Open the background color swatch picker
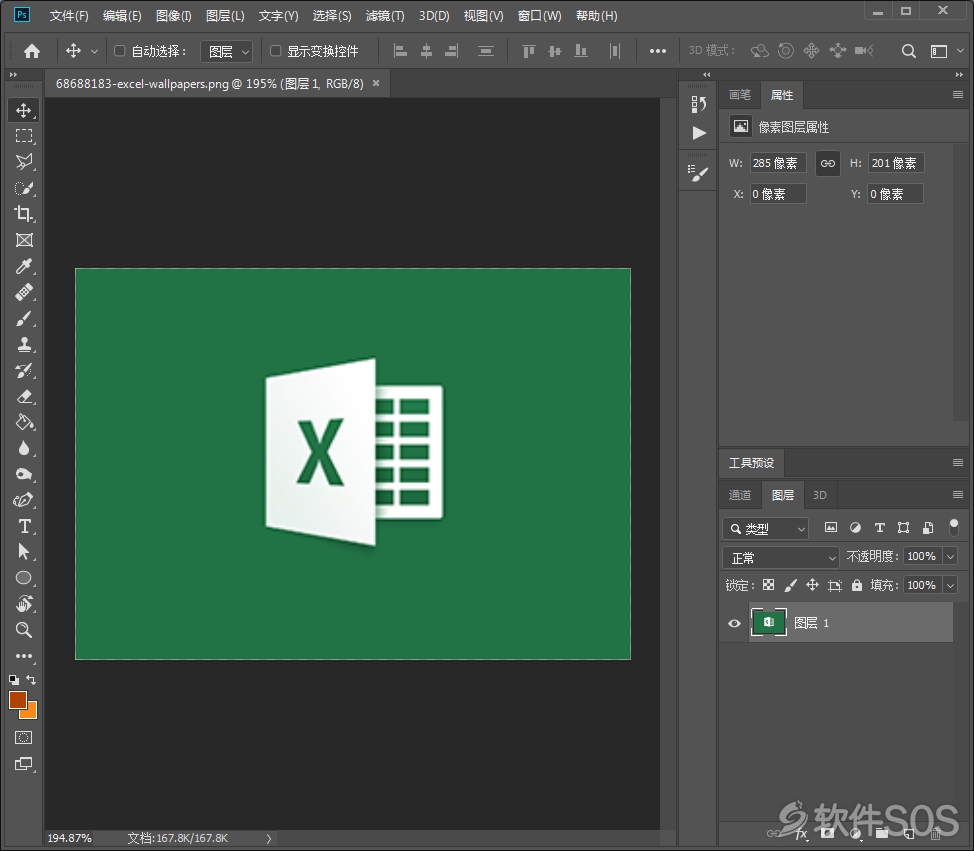 click(31, 712)
